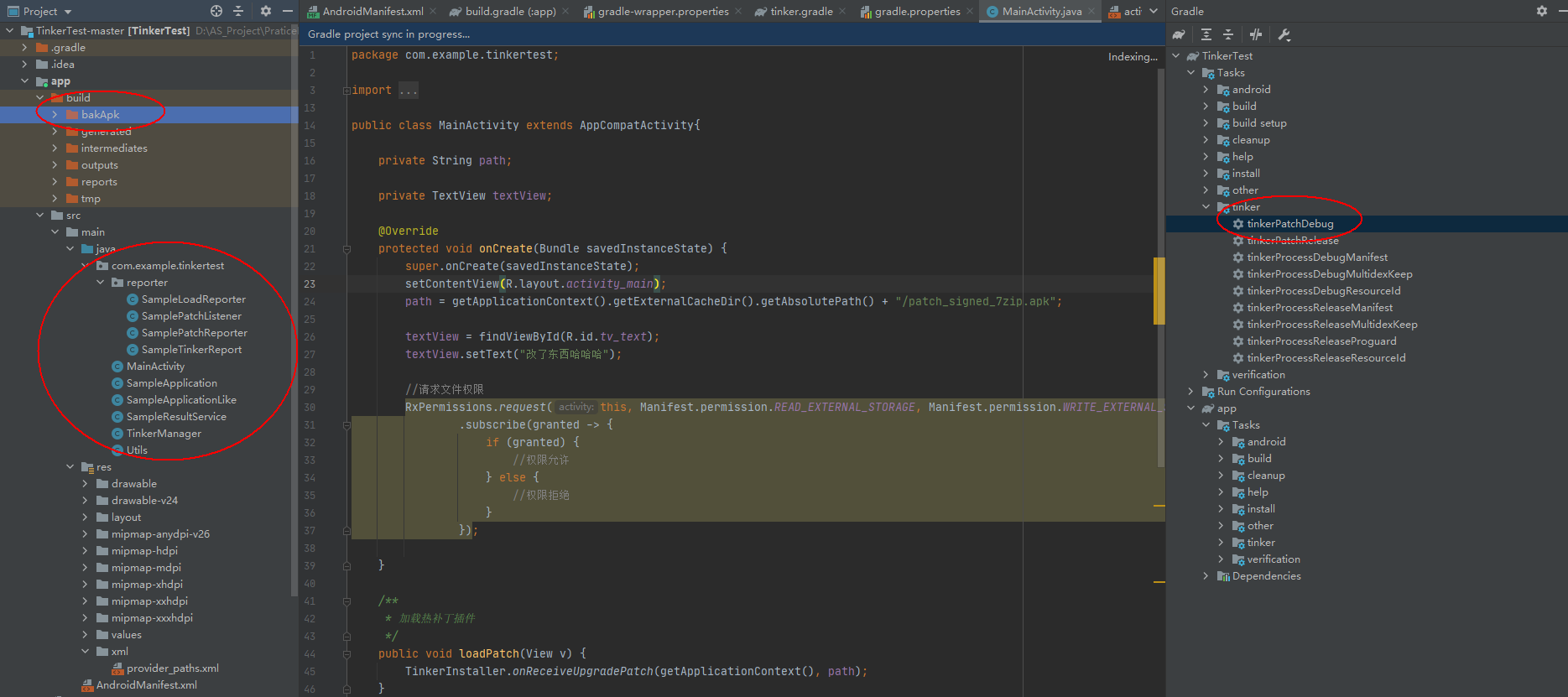
Task: Open Gradle build tool settings wrench
Action: [1284, 34]
